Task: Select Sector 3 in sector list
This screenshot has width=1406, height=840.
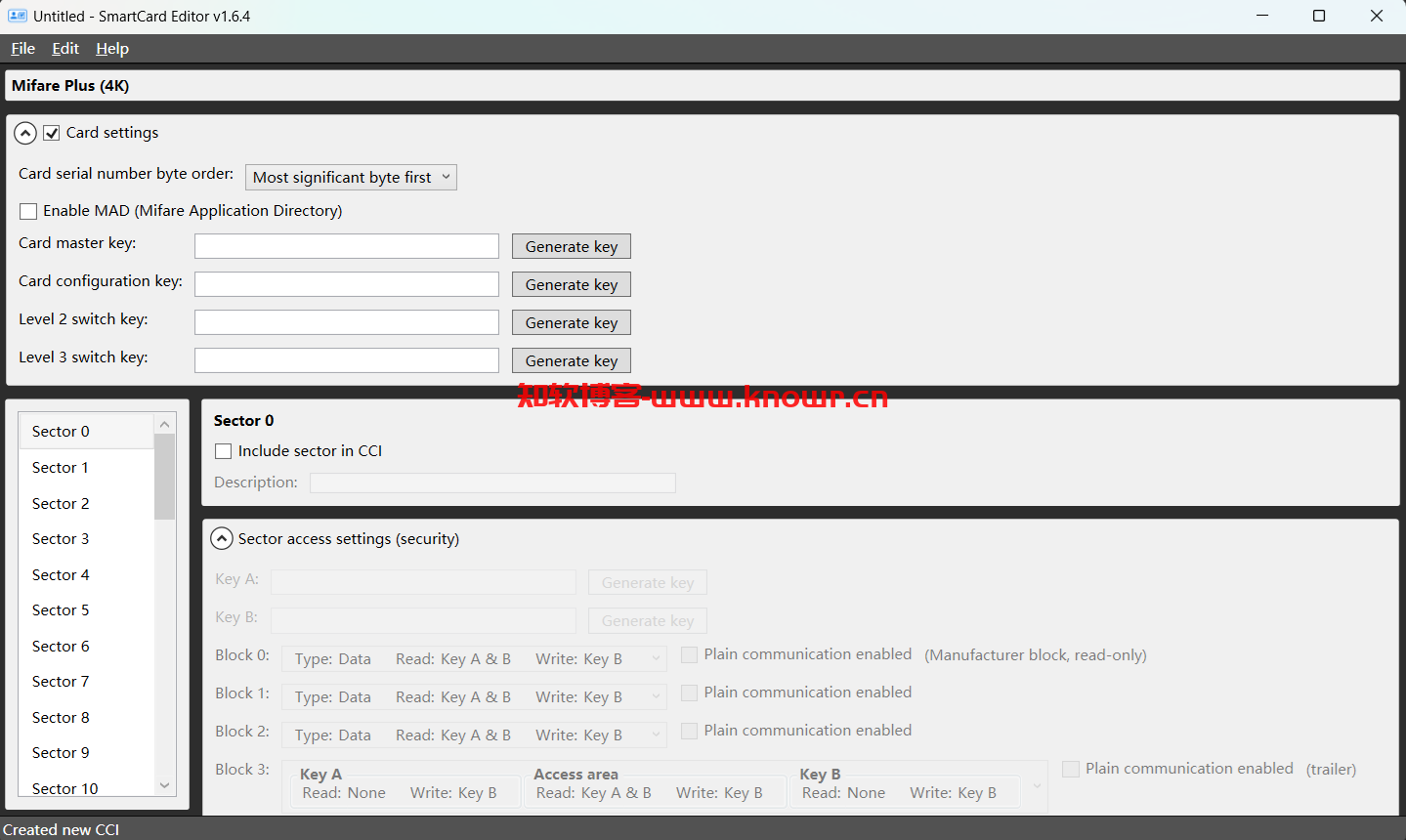Action: pyautogui.click(x=87, y=539)
